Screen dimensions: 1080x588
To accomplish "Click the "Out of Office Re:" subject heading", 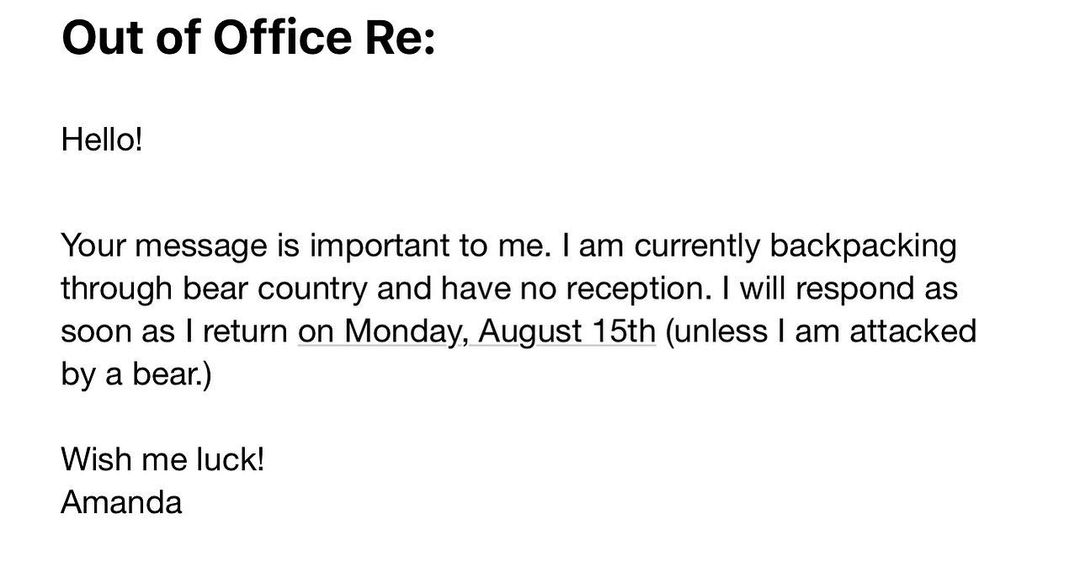I will pyautogui.click(x=249, y=40).
